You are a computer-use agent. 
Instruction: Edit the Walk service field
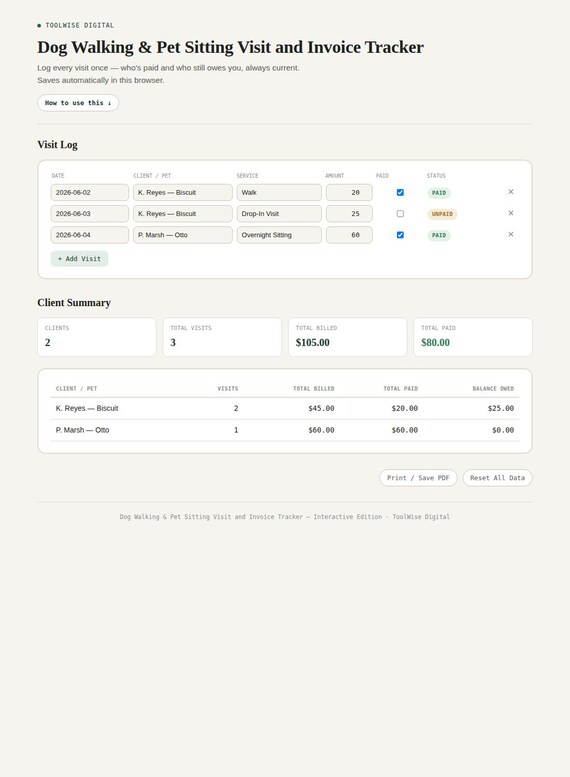point(279,192)
